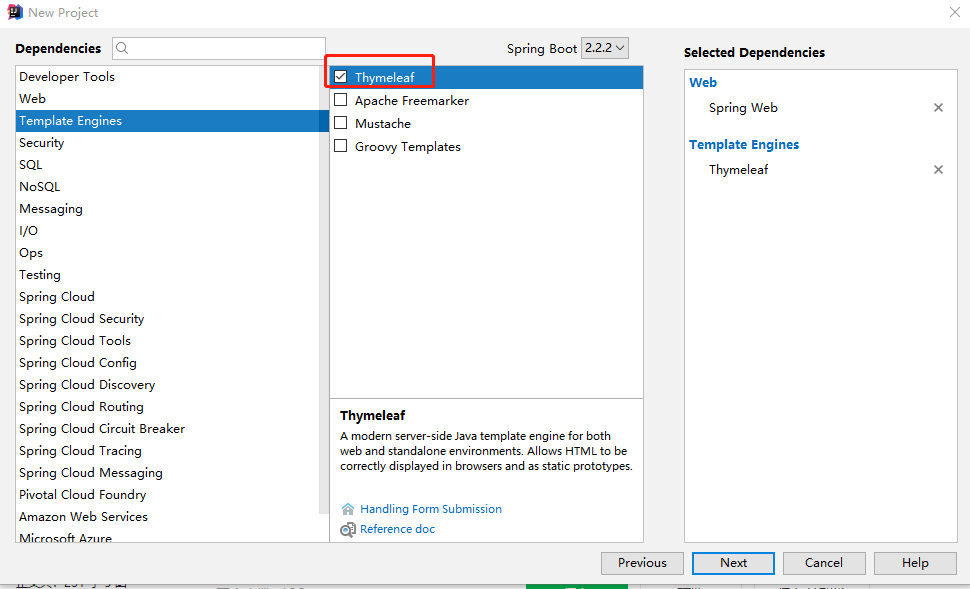Close the New Project dialog
This screenshot has height=589, width=970.
pos(954,12)
